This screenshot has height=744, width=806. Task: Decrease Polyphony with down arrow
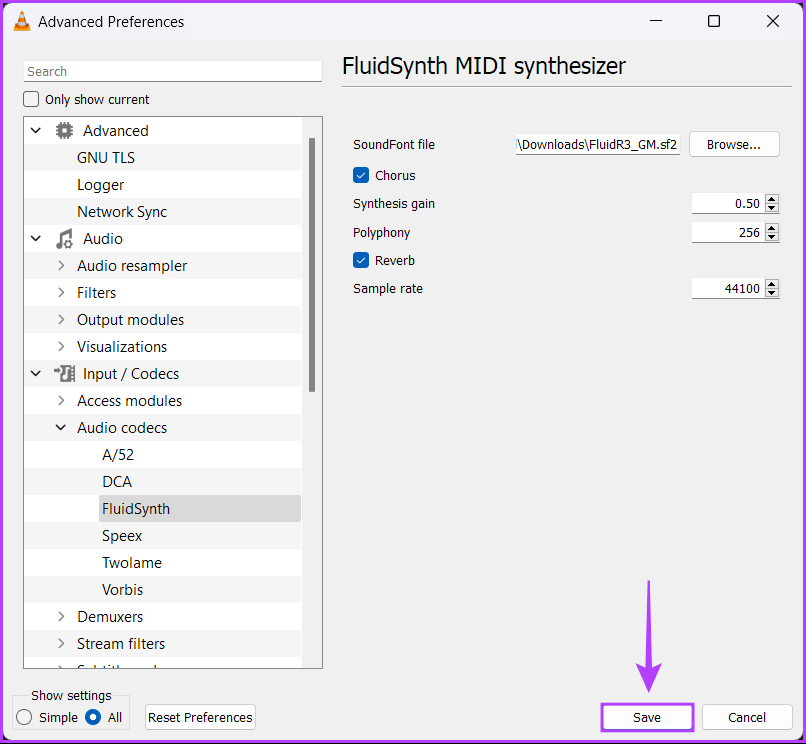(x=772, y=237)
